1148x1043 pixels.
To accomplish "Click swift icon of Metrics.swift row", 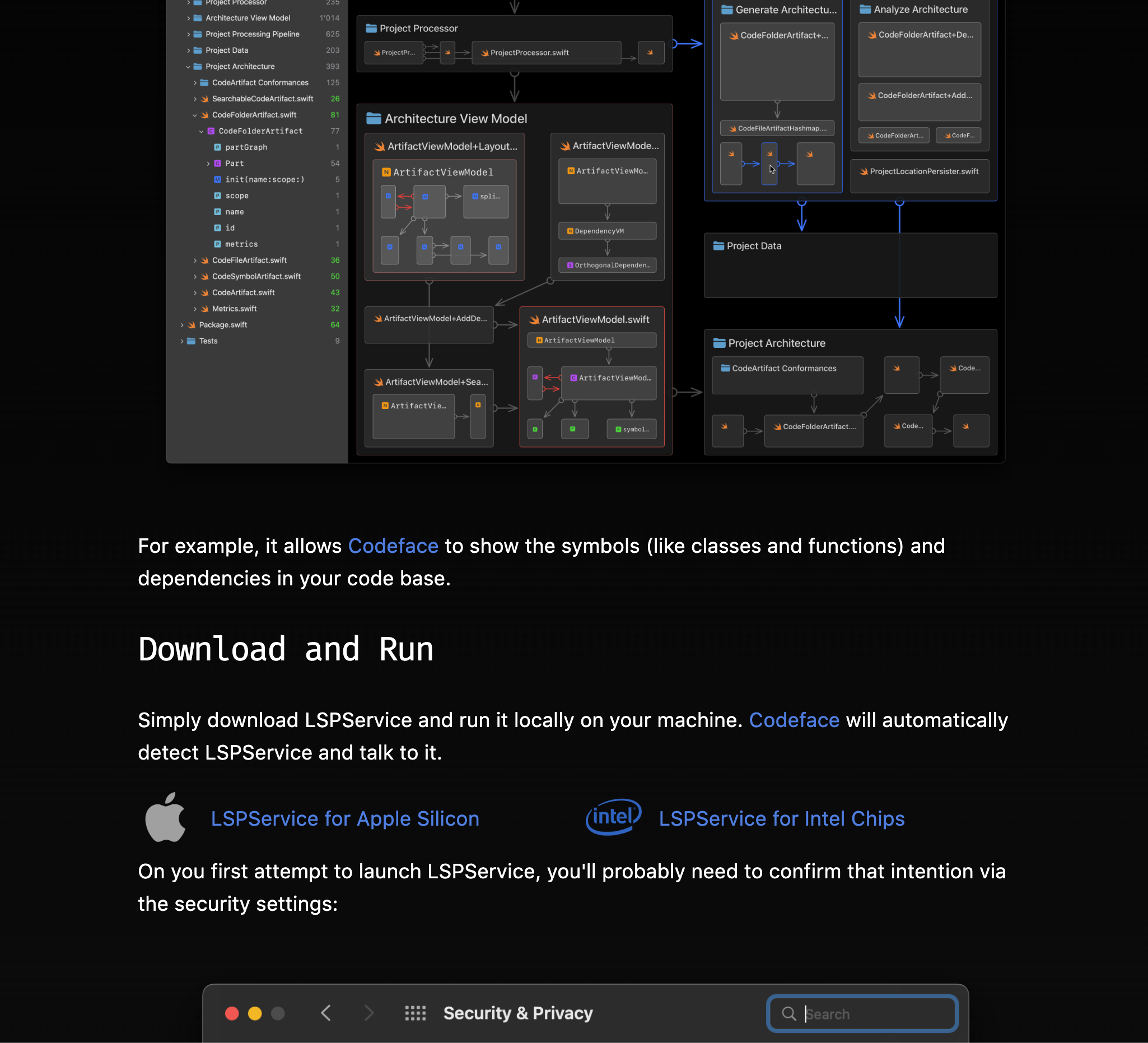I will (x=204, y=309).
